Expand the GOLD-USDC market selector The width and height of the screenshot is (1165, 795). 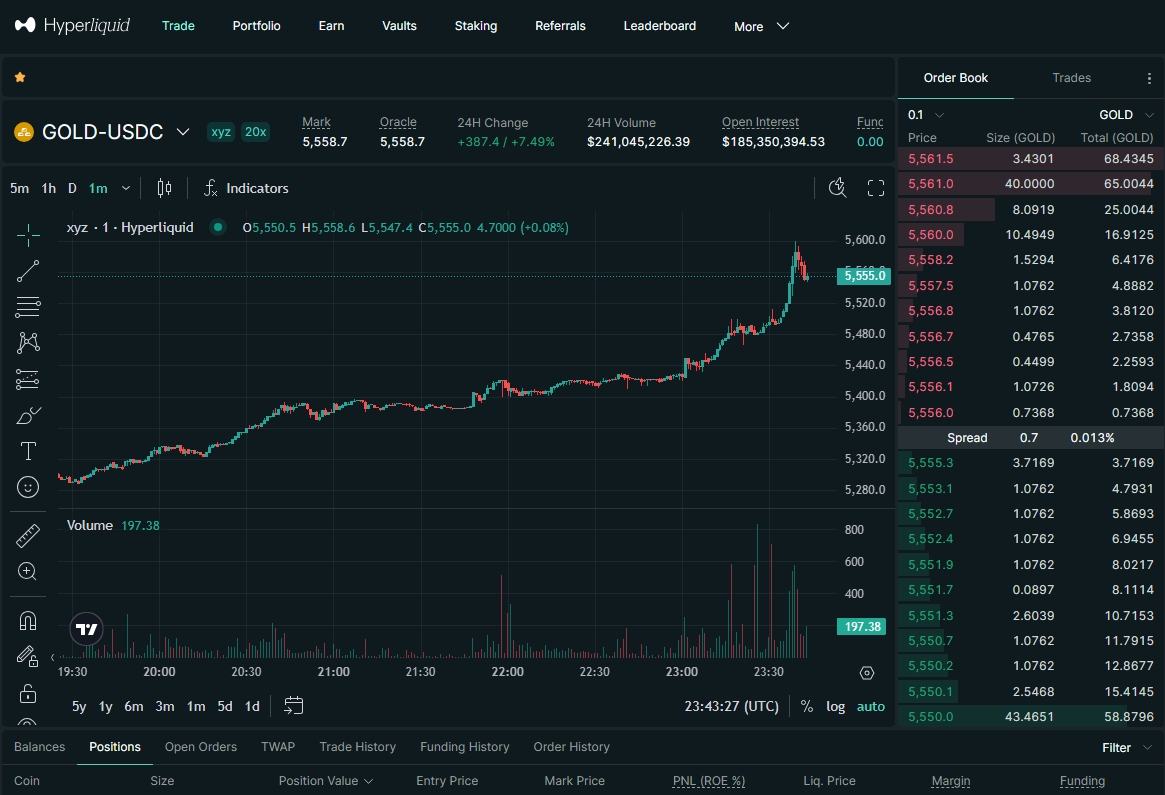coord(183,132)
